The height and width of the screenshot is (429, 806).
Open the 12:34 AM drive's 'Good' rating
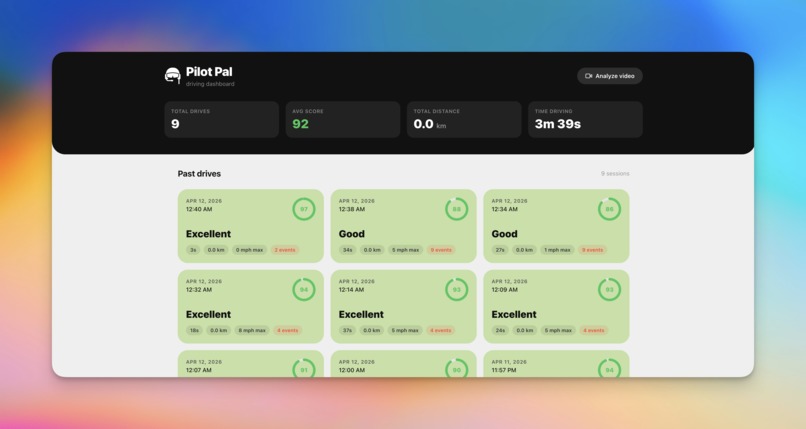(x=504, y=234)
